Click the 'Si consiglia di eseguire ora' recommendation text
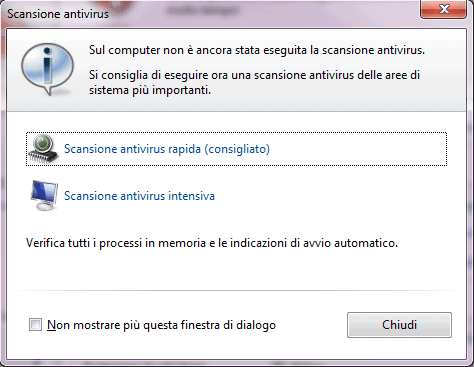474x367 pixels. [254, 82]
